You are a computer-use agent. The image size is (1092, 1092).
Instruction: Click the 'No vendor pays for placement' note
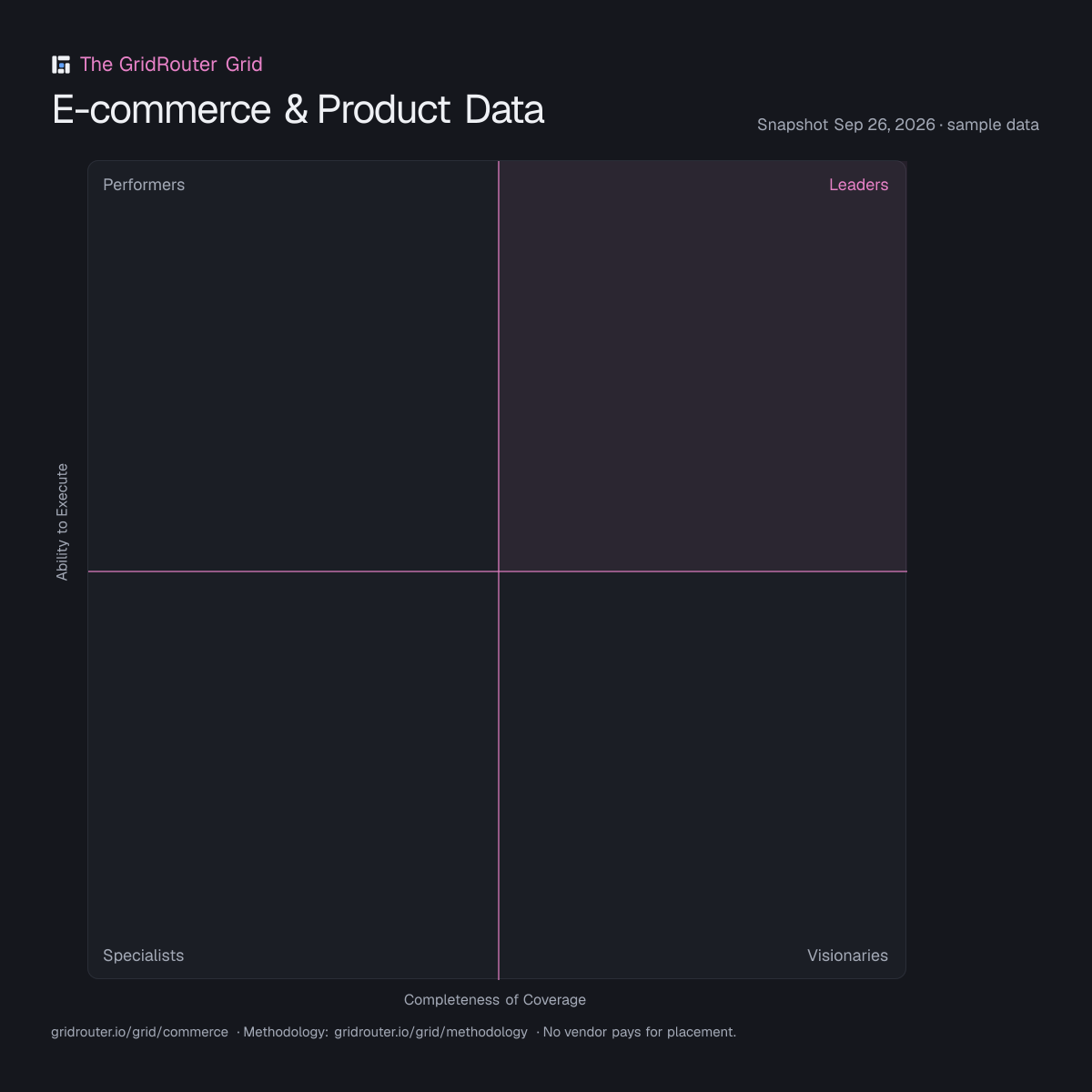pyautogui.click(x=640, y=1032)
